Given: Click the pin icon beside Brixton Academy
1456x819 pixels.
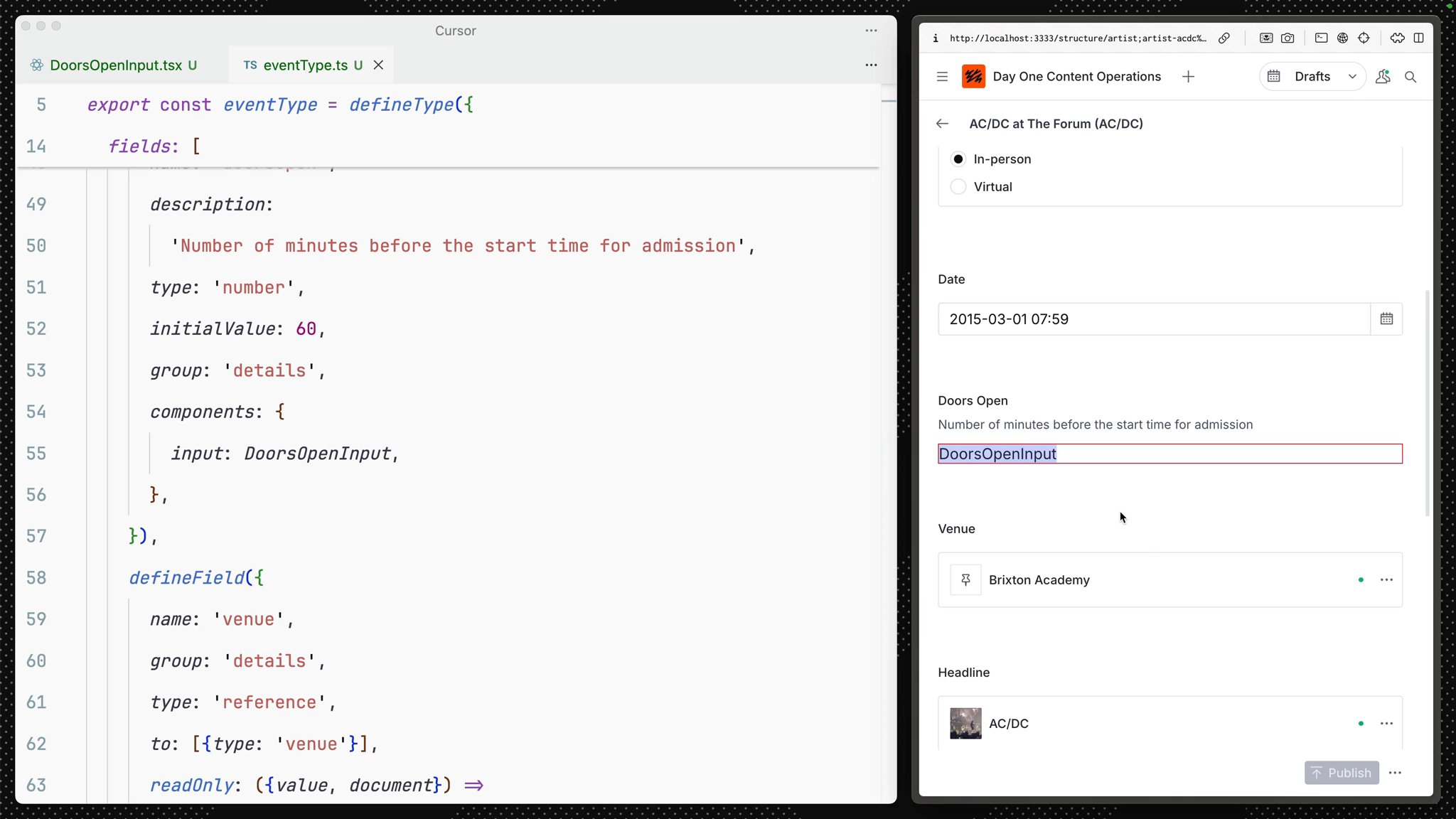Looking at the screenshot, I should coord(965,580).
